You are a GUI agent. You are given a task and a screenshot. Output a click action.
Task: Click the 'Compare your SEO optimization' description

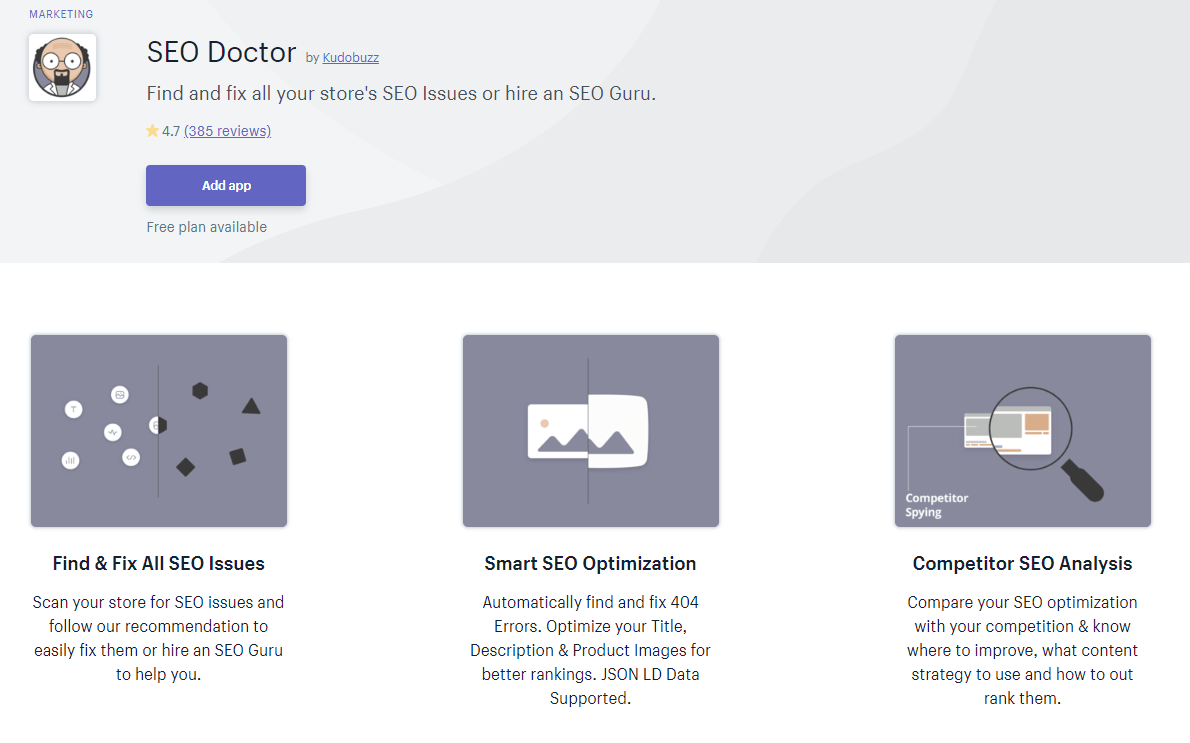(x=1022, y=650)
